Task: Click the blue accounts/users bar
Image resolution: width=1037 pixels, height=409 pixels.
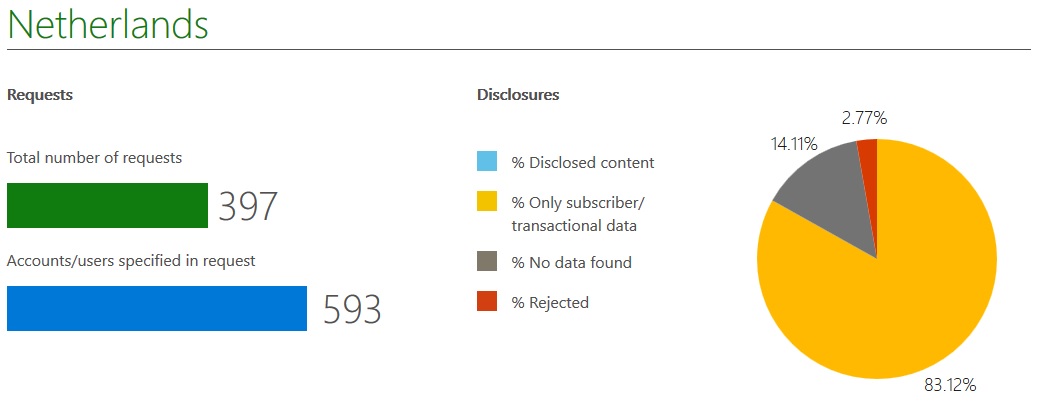Action: (x=157, y=308)
